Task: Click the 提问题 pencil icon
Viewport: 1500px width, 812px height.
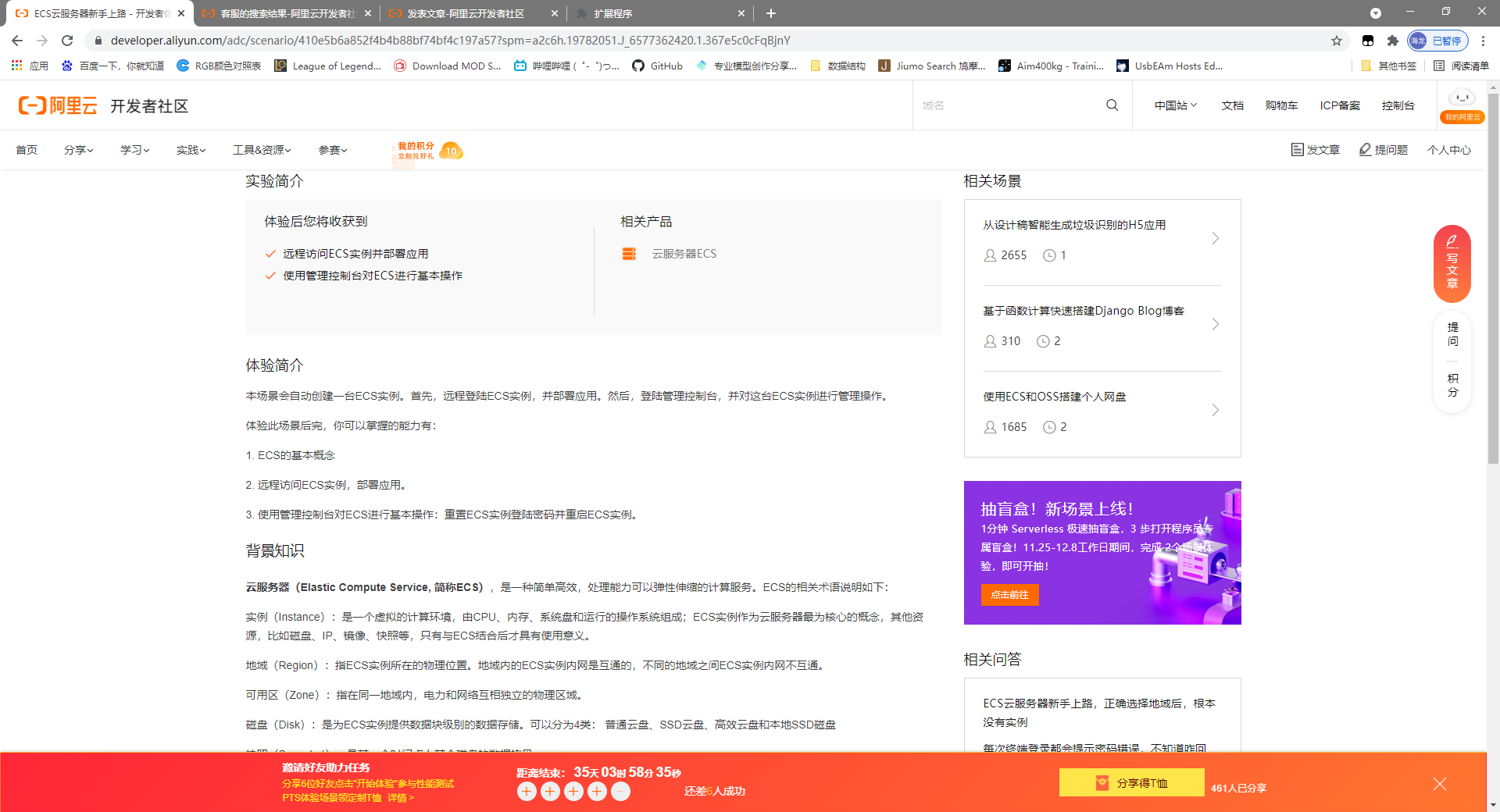Action: click(1365, 149)
